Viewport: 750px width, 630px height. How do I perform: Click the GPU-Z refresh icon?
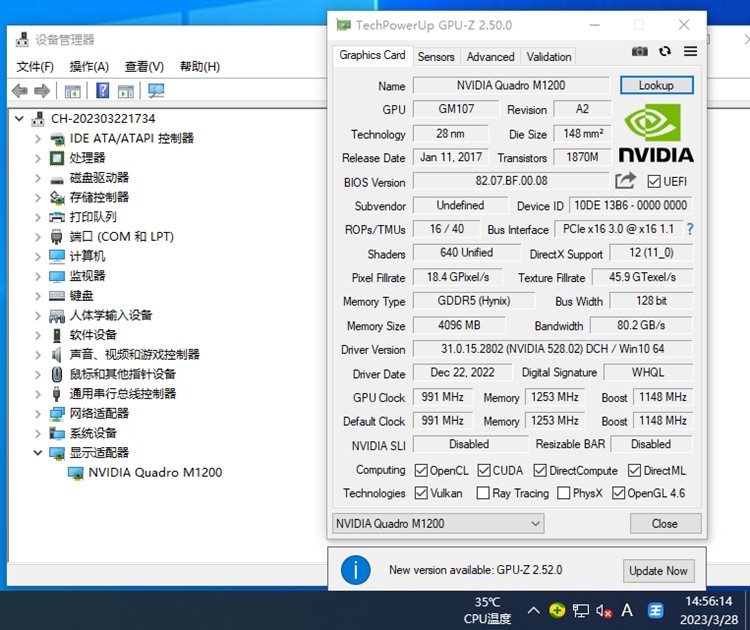pyautogui.click(x=665, y=51)
